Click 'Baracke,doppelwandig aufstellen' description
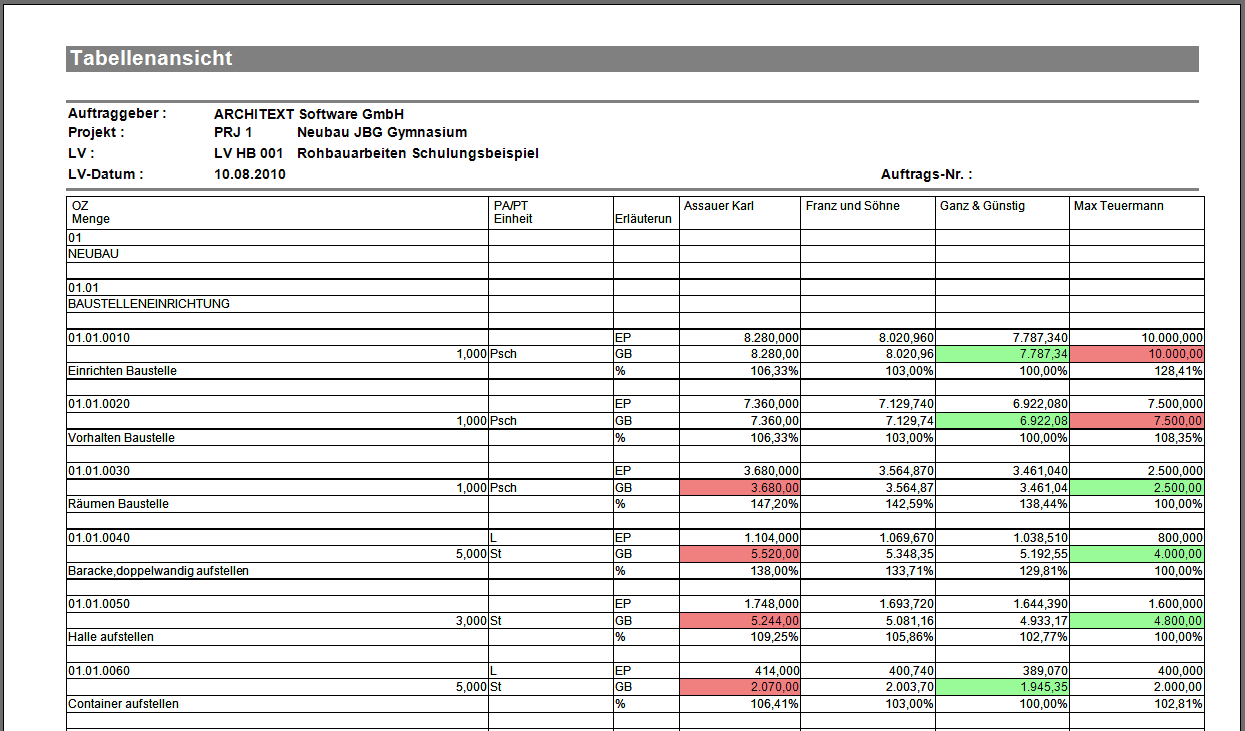This screenshot has width=1245, height=731. [x=158, y=571]
